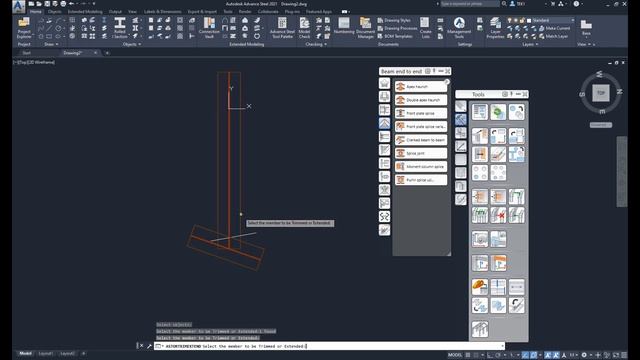This screenshot has height=360, width=640.
Task: Choose Moment column splice joint
Action: tap(421, 167)
